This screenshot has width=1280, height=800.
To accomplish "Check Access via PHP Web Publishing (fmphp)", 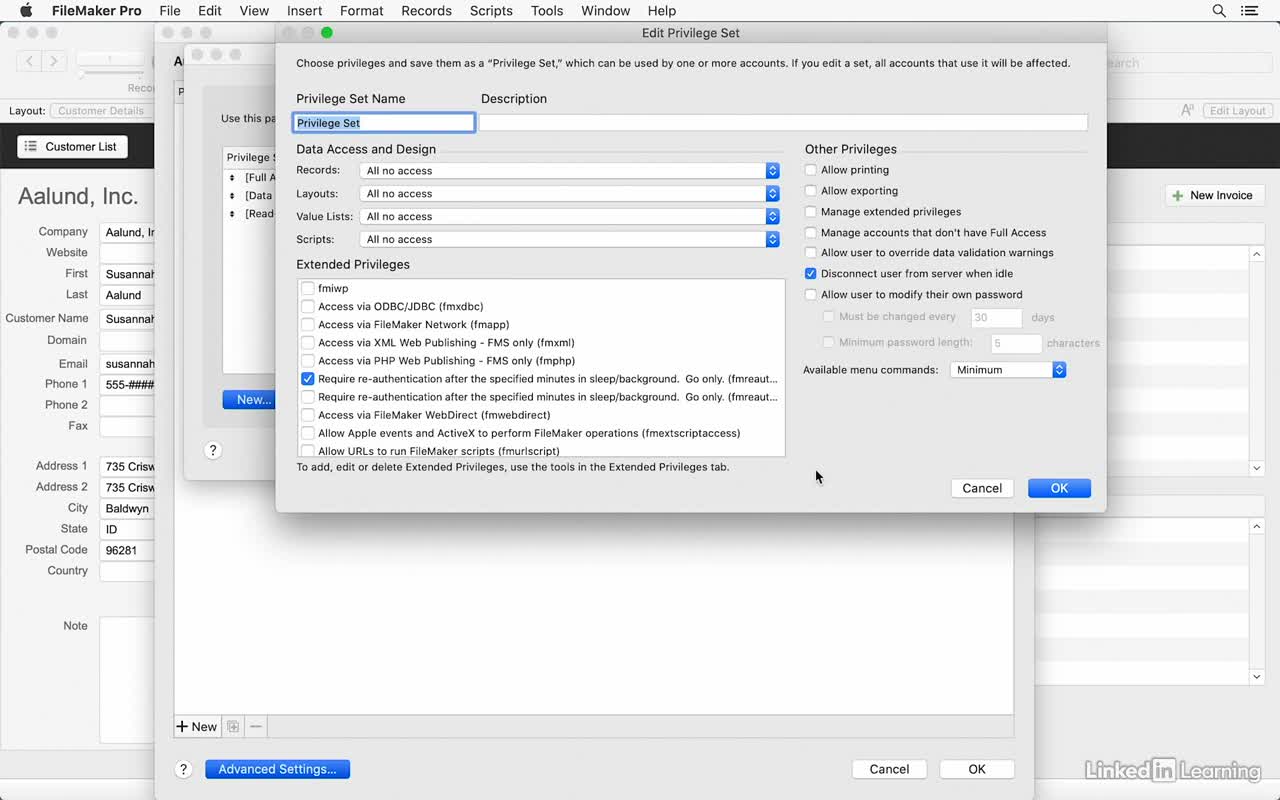I will click(308, 361).
